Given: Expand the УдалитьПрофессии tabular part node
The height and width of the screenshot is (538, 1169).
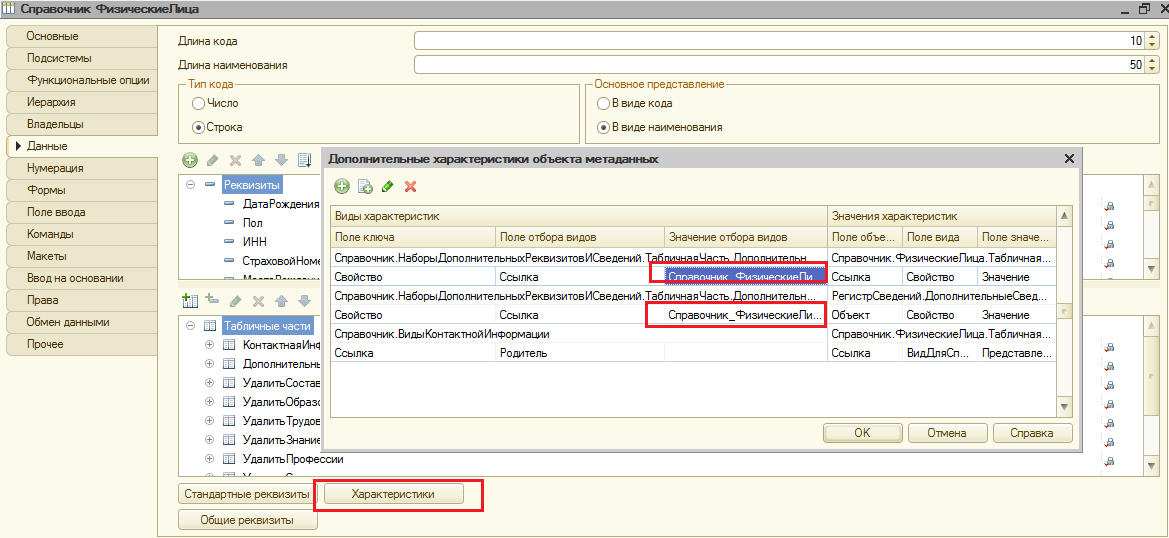Looking at the screenshot, I should pos(209,459).
